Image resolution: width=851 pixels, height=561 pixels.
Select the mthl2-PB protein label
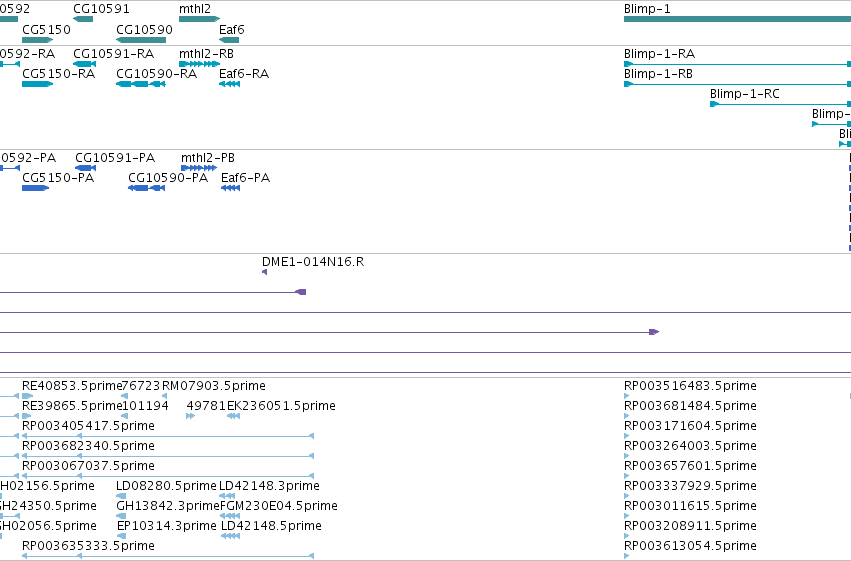tap(208, 158)
